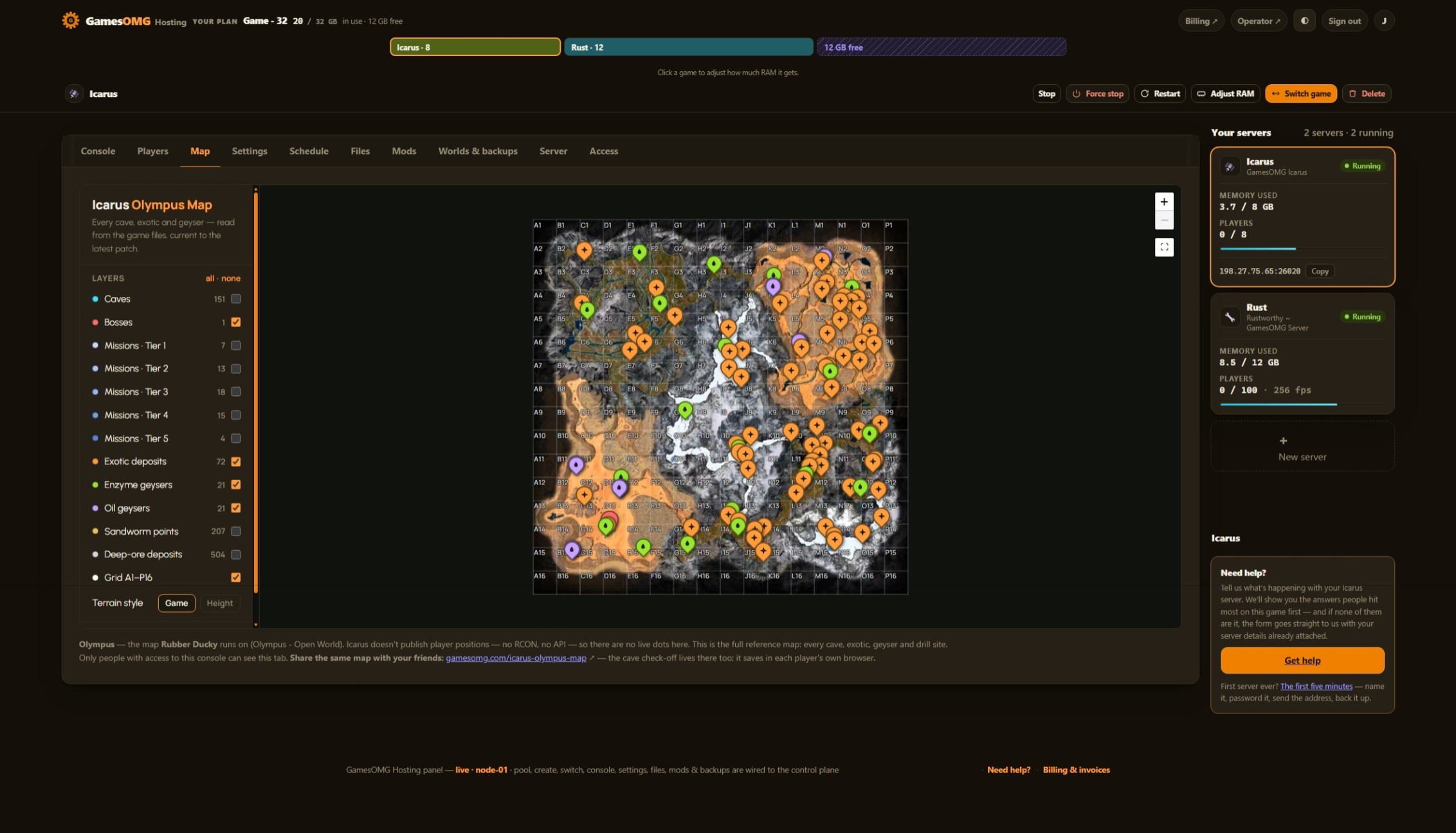Open the J user avatar menu
This screenshot has width=1456, height=833.
(1384, 21)
